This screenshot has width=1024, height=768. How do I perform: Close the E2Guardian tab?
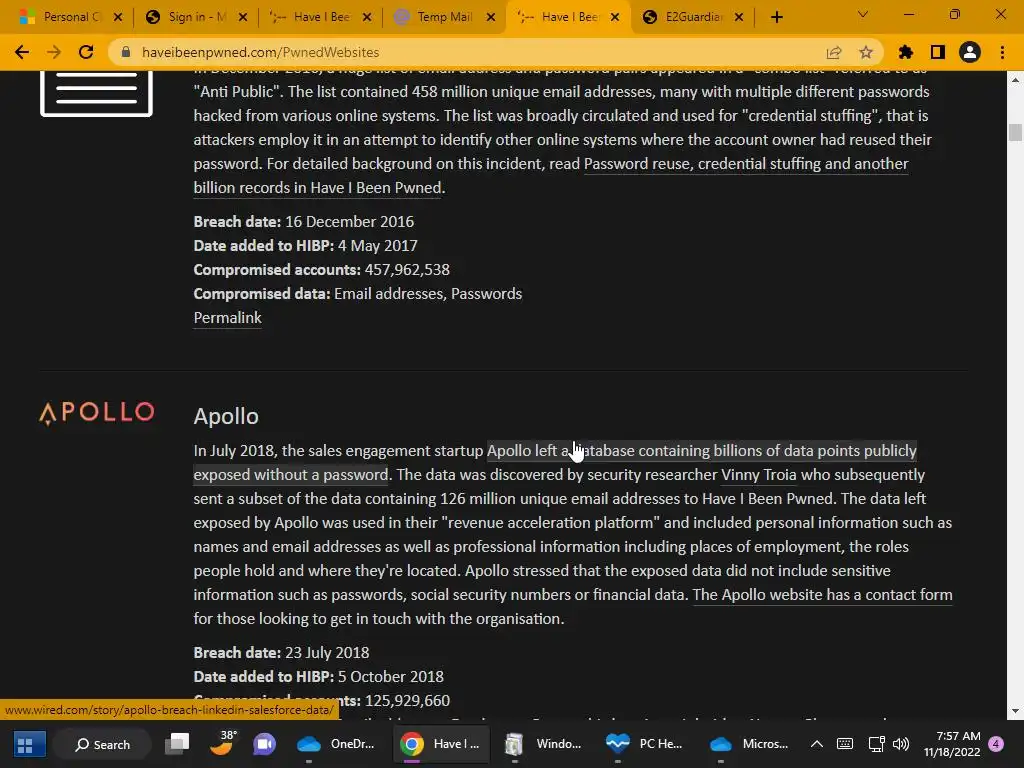(x=739, y=18)
